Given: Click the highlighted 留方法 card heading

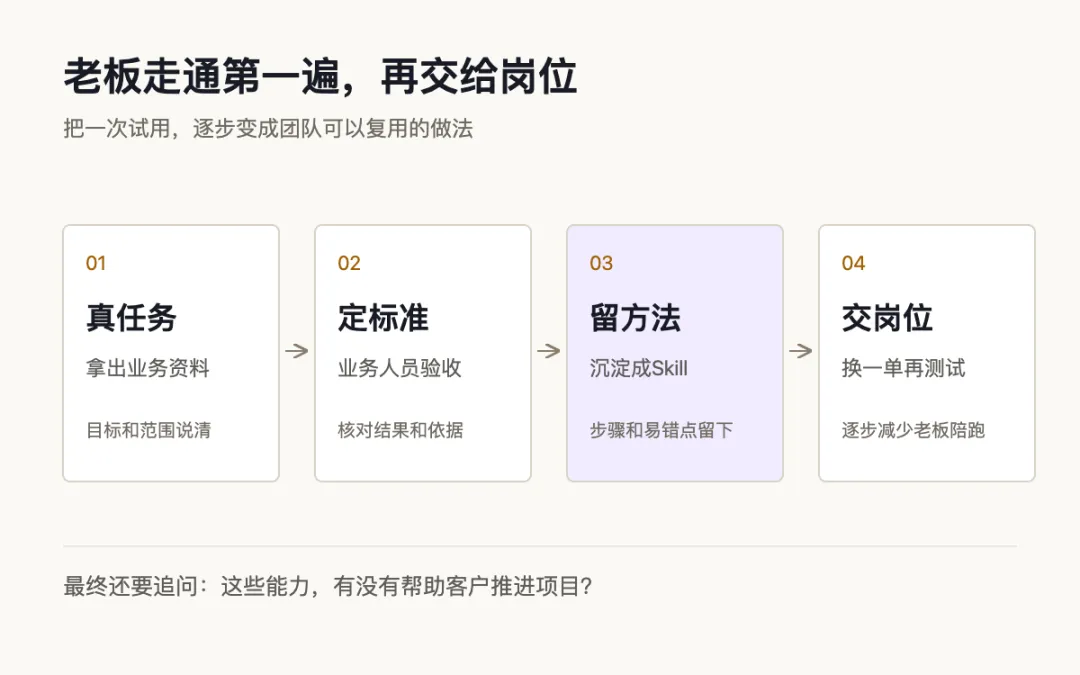Looking at the screenshot, I should point(635,318).
